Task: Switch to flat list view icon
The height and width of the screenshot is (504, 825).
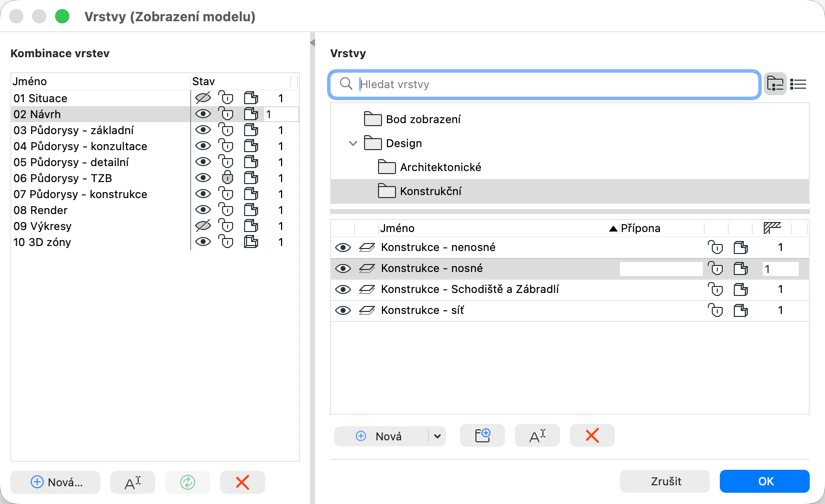Action: (x=798, y=84)
